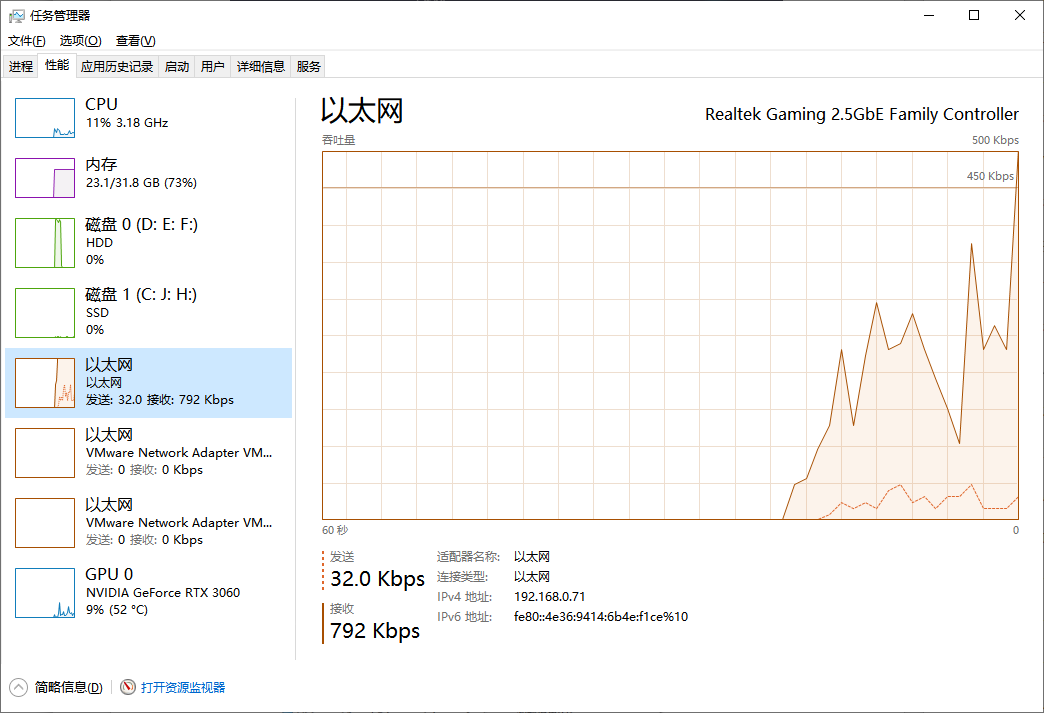This screenshot has width=1044, height=713.
Task: Switch to the 用户 tab
Action: click(x=212, y=67)
